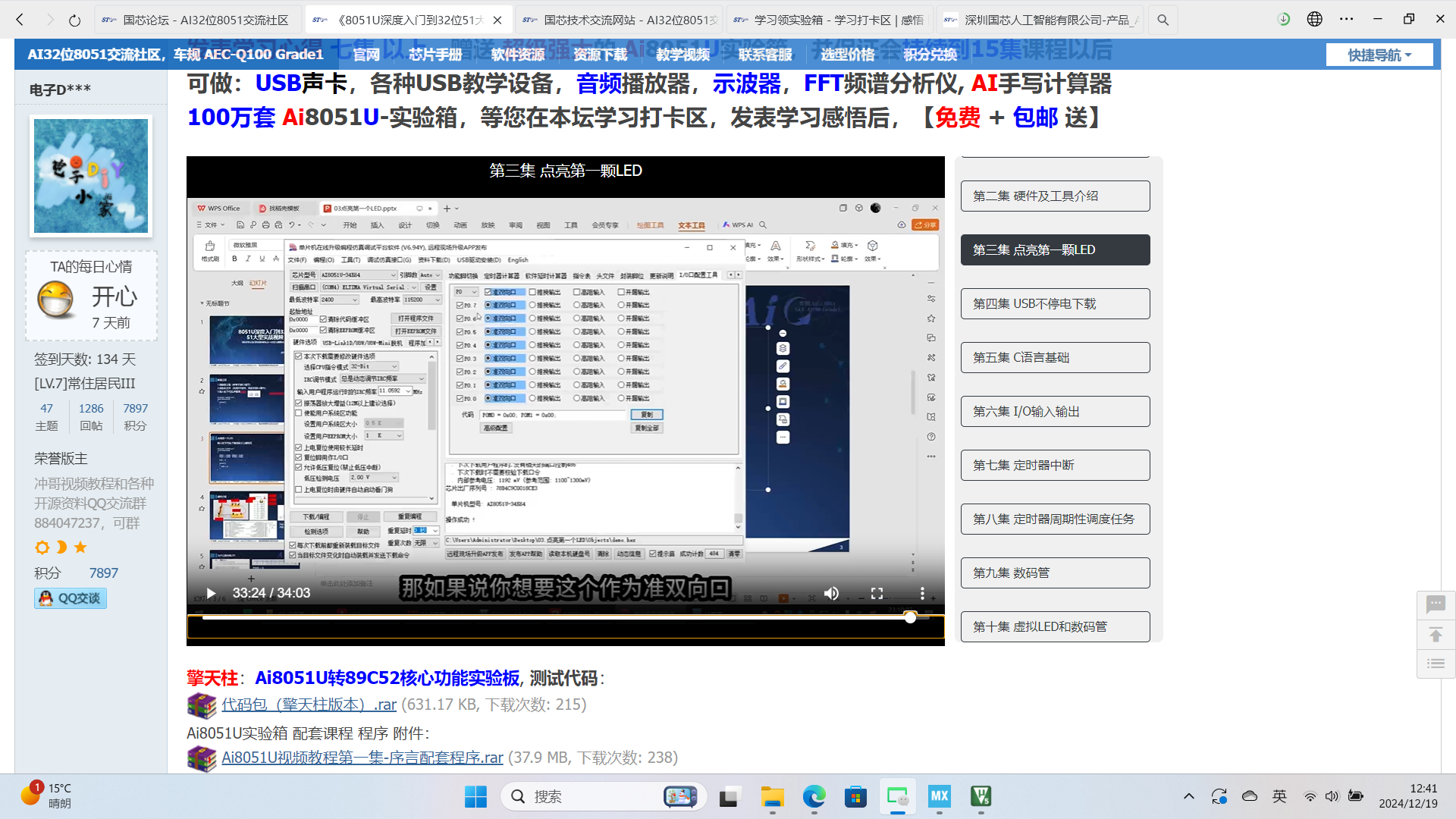Click the 积分 7897 value under the stars

click(x=103, y=573)
